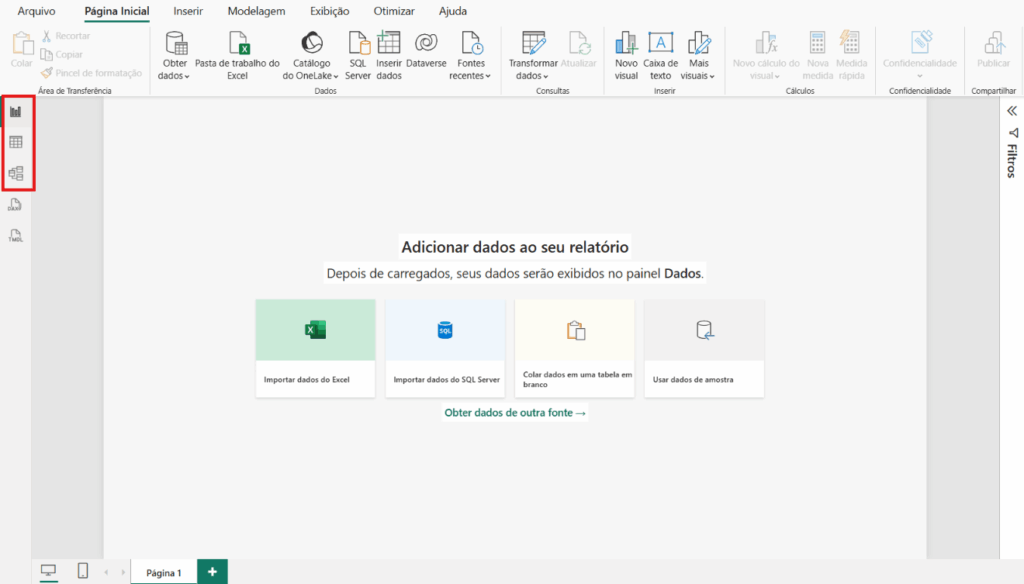The image size is (1024, 584).
Task: Click Importar dados do SQL Server card
Action: point(445,348)
